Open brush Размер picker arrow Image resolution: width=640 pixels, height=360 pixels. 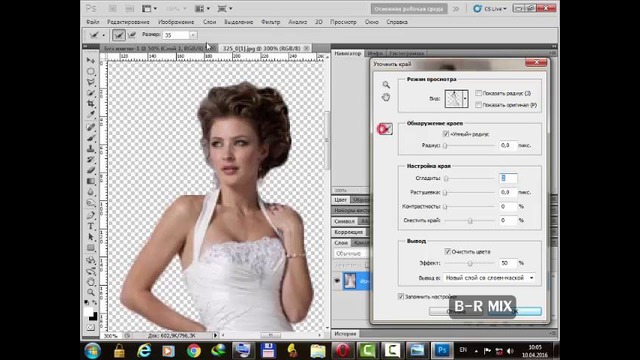(193, 35)
